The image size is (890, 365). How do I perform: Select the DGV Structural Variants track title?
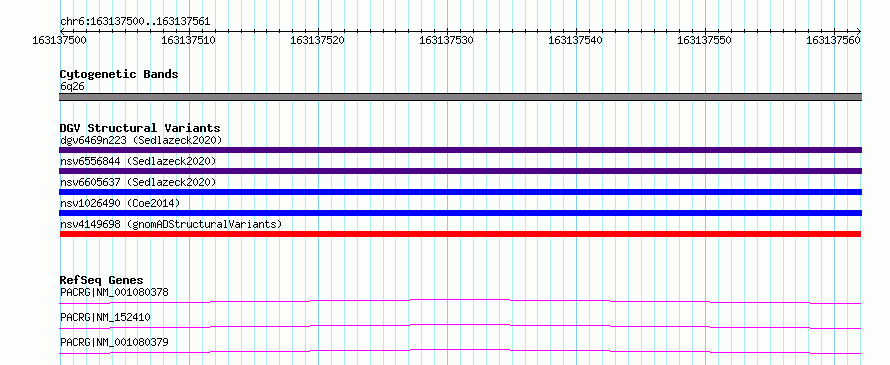(140, 128)
